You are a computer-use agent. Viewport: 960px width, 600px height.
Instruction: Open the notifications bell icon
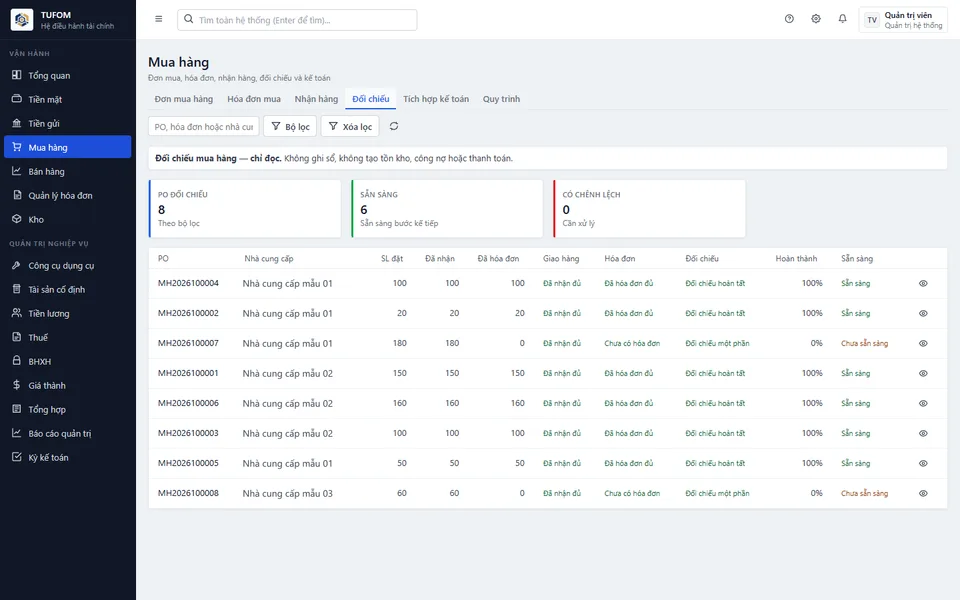point(842,19)
